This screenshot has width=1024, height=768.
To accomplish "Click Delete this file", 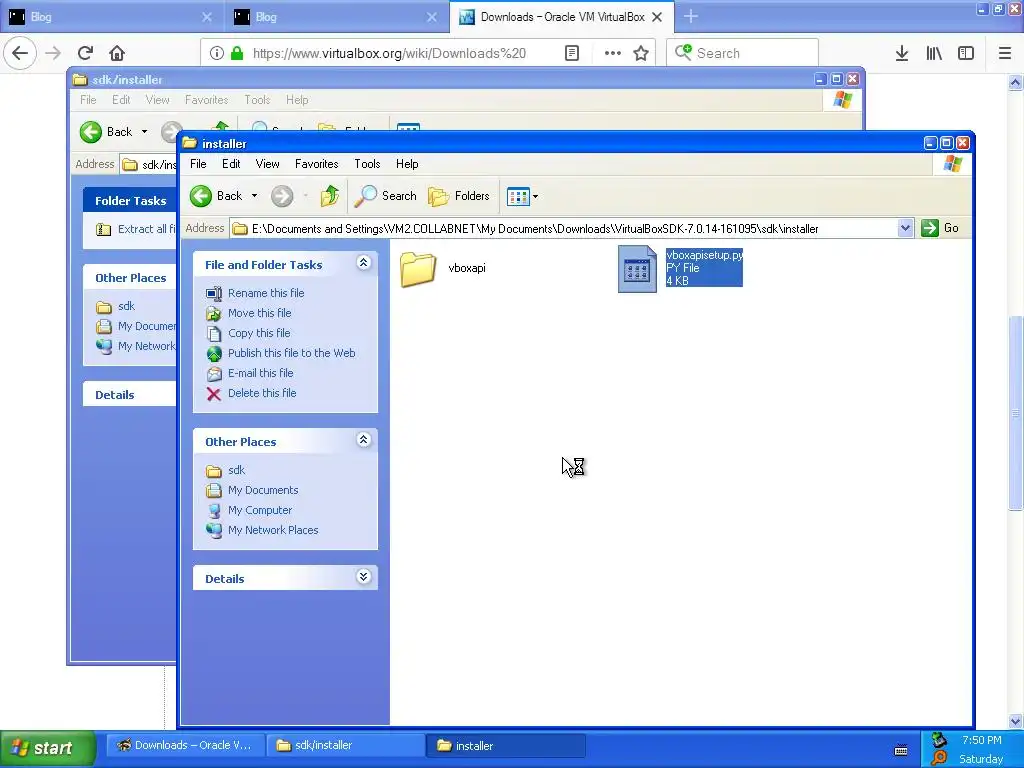I will pyautogui.click(x=262, y=393).
